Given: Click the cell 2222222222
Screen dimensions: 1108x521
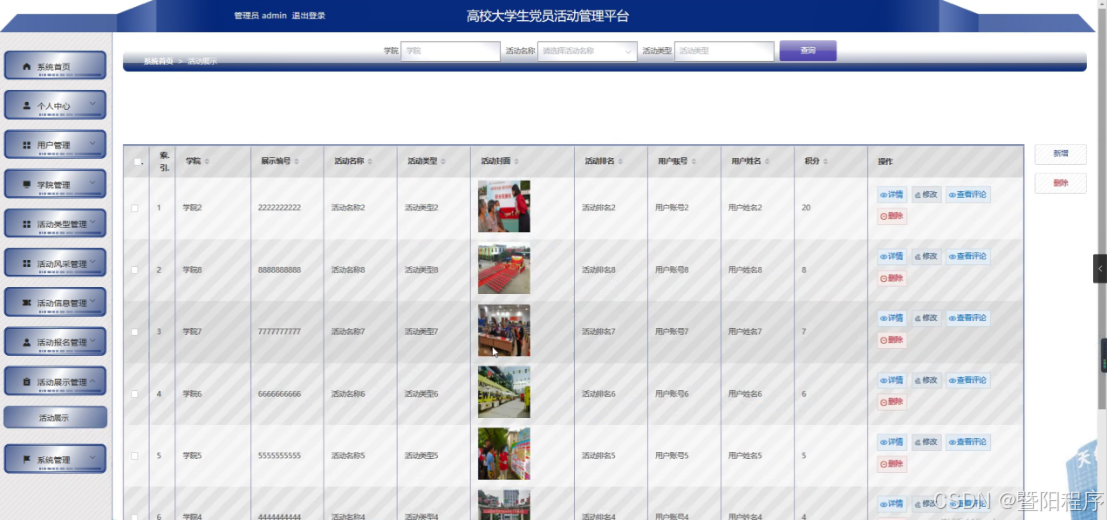Looking at the screenshot, I should pyautogui.click(x=280, y=208).
